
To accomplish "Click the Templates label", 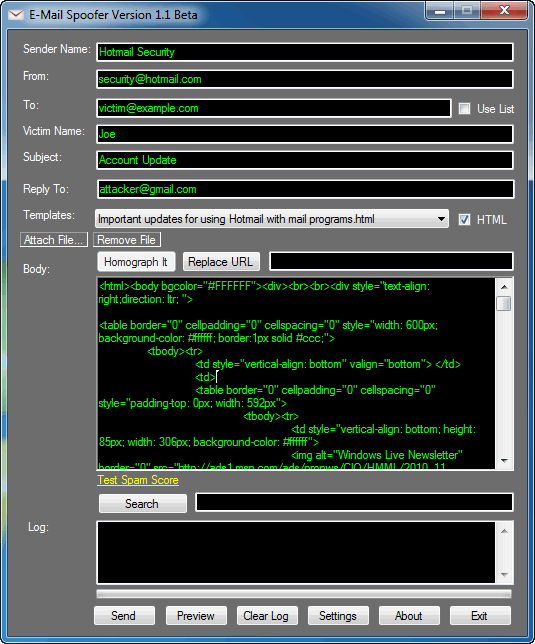I will [49, 215].
